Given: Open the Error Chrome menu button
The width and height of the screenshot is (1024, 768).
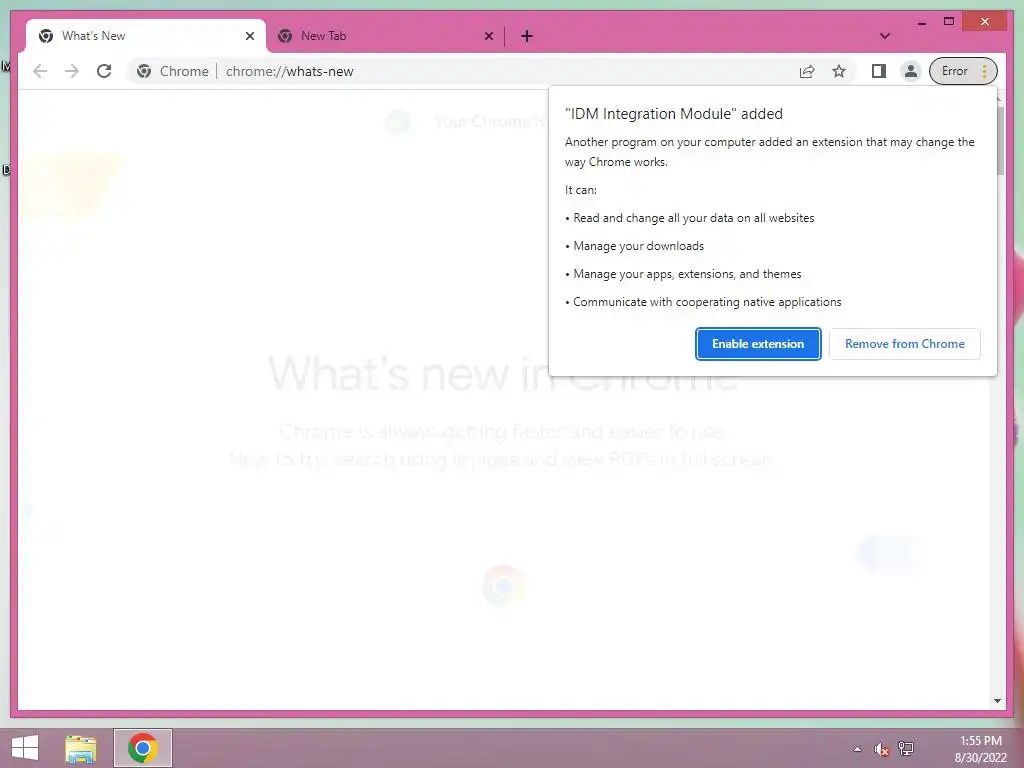Looking at the screenshot, I should coord(963,71).
